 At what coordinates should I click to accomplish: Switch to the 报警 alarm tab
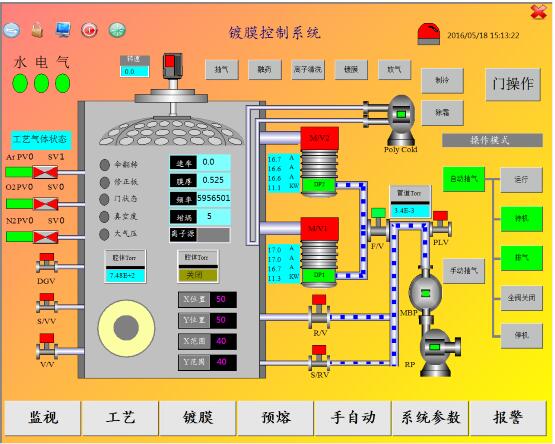click(x=508, y=418)
